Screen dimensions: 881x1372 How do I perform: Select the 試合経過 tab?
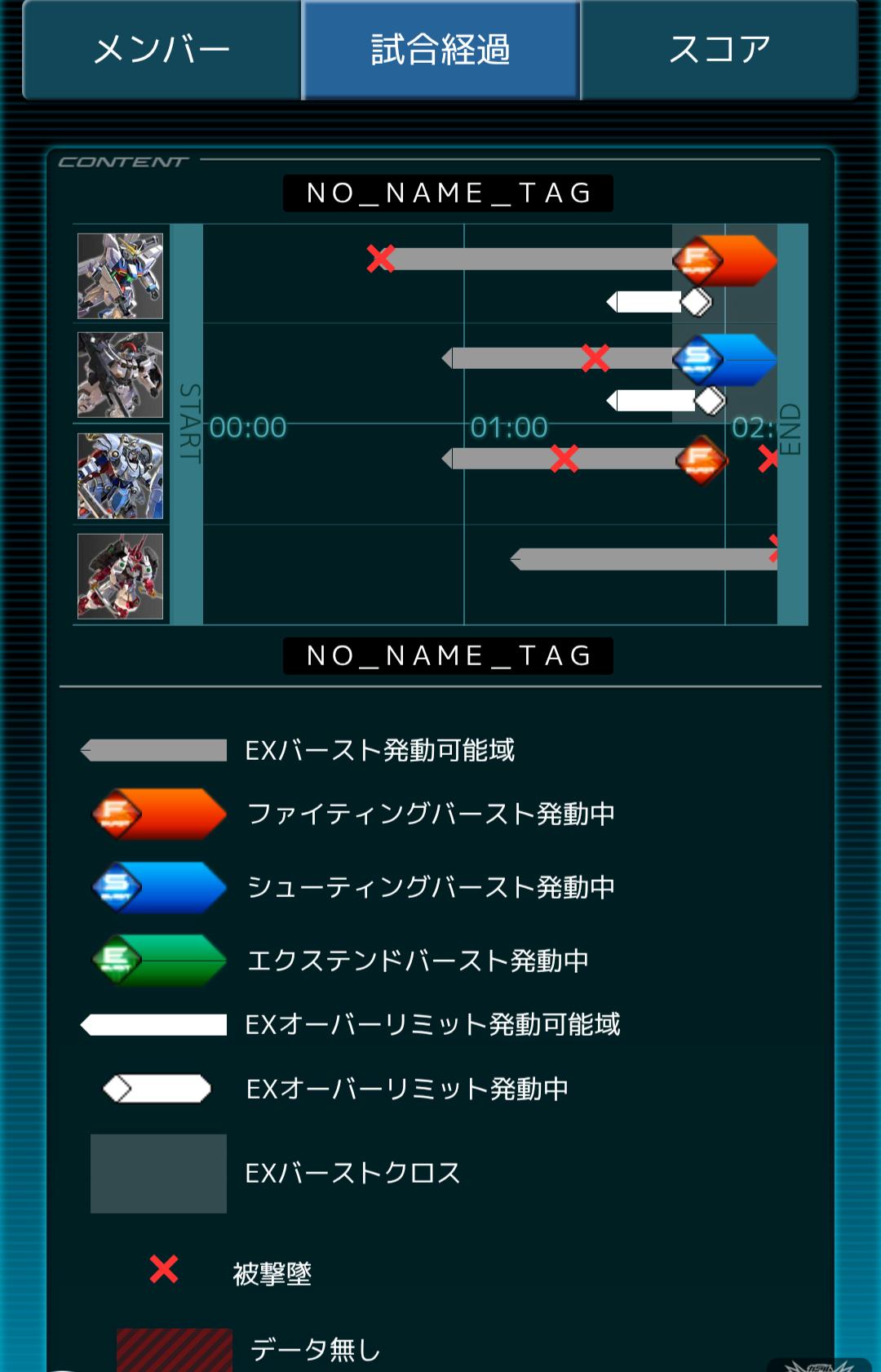440,50
